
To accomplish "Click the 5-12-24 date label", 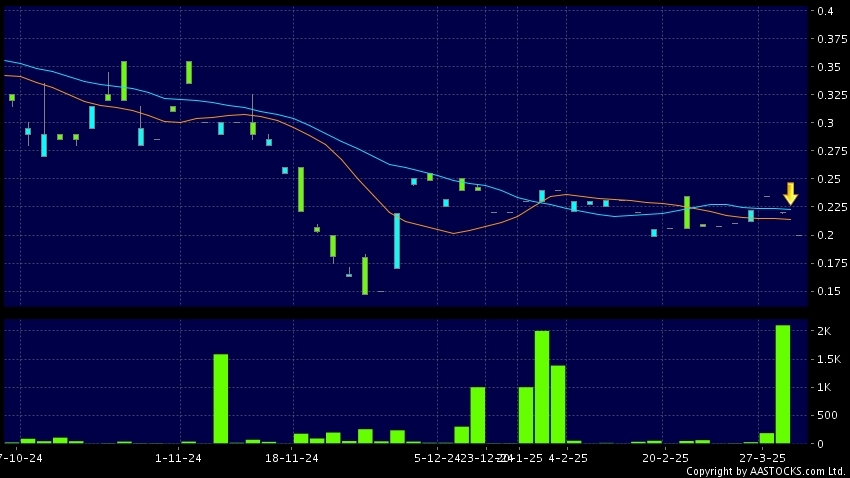I will [437, 458].
